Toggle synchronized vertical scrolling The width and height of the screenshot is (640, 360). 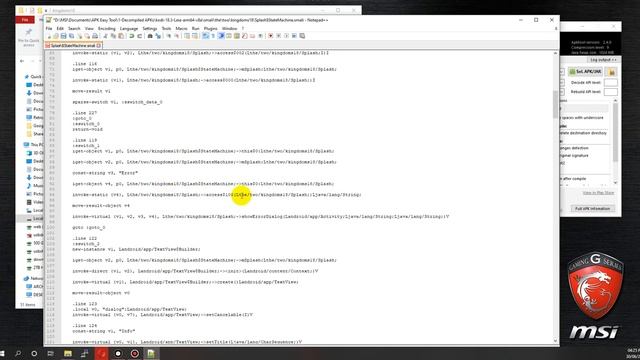click(x=187, y=36)
